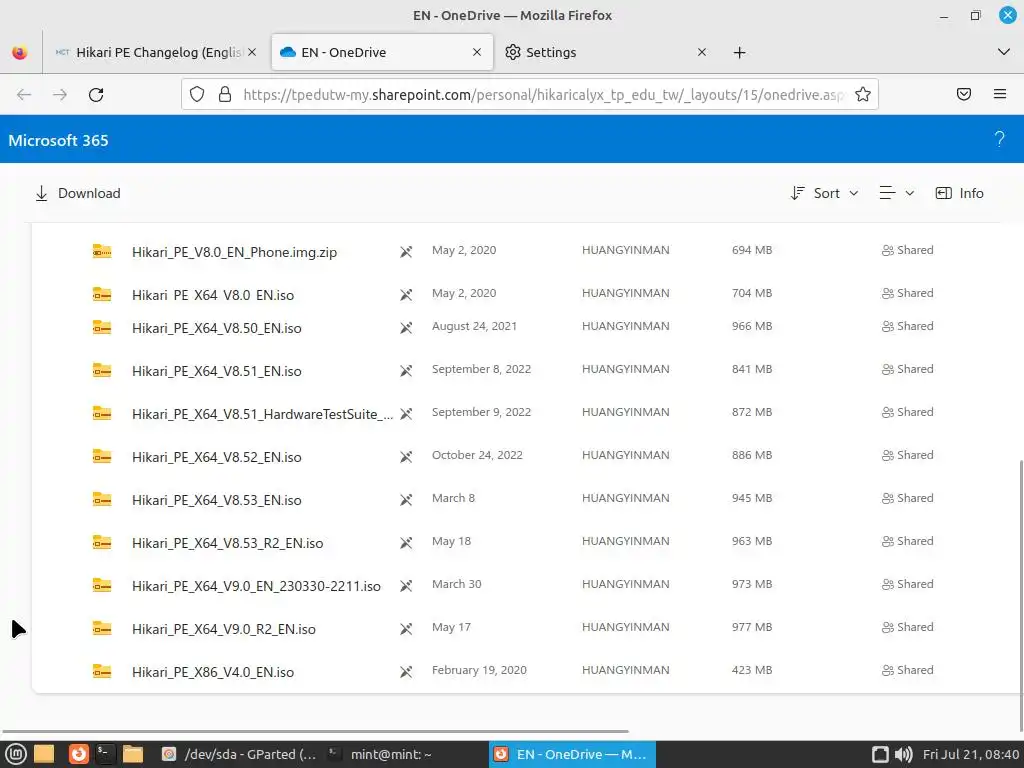Click the August 24, 2021 date
1024x768 pixels.
(474, 326)
